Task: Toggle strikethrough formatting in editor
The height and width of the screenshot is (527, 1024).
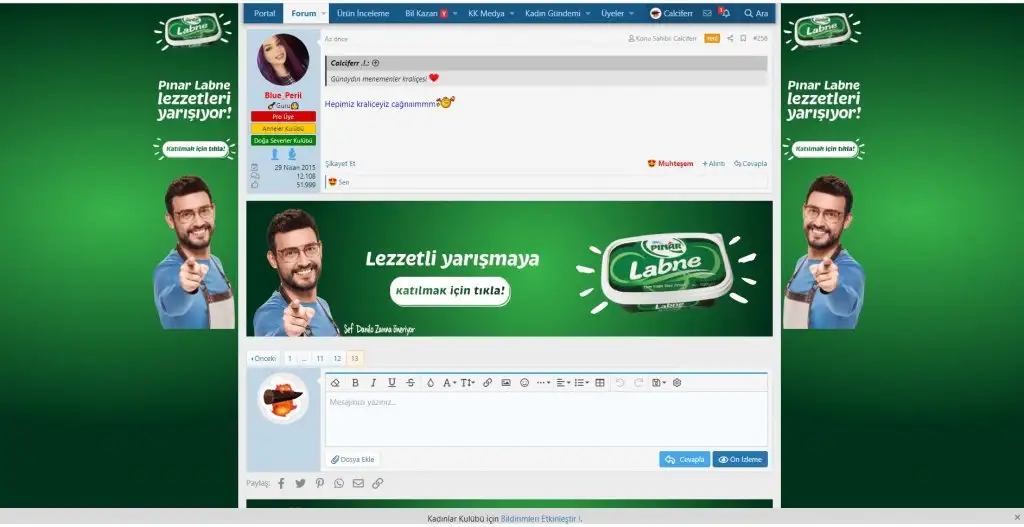Action: (x=410, y=383)
